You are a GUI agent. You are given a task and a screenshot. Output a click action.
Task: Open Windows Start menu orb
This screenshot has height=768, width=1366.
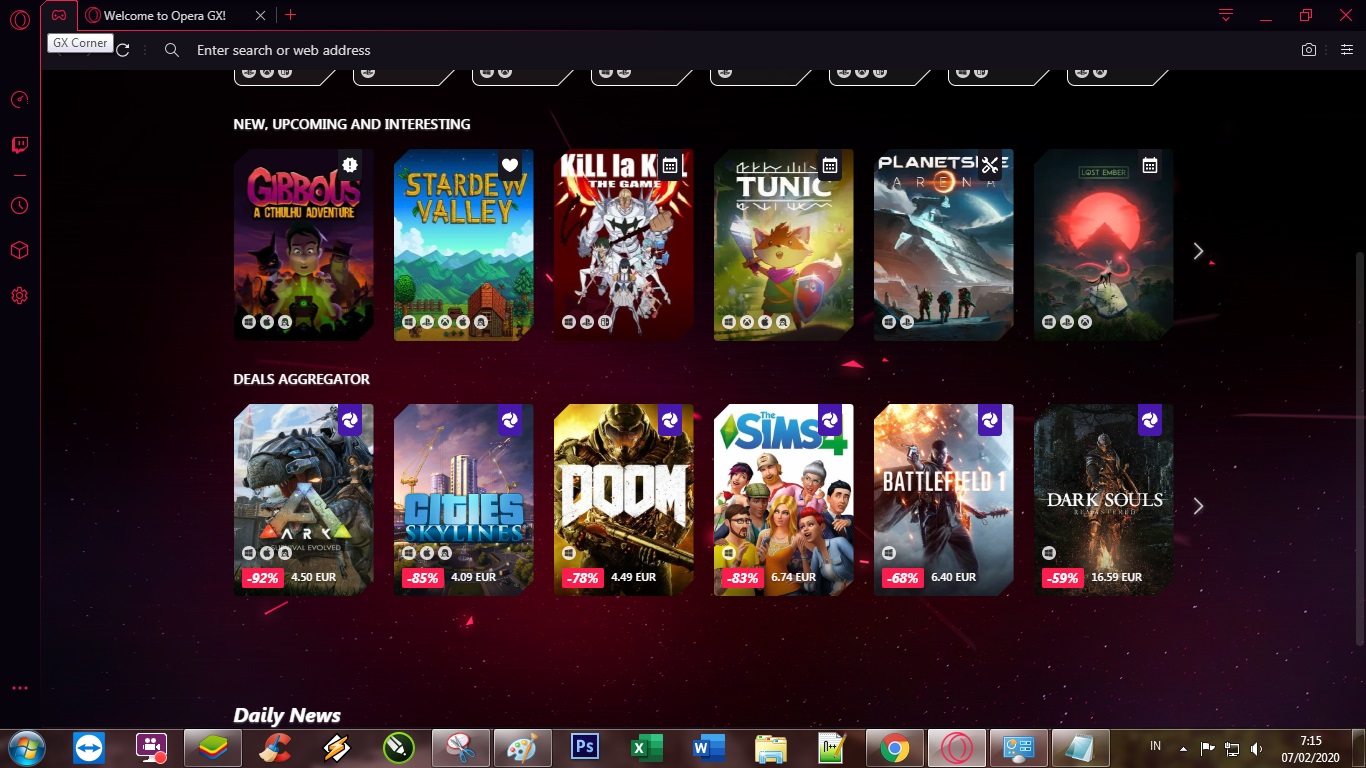coord(25,747)
